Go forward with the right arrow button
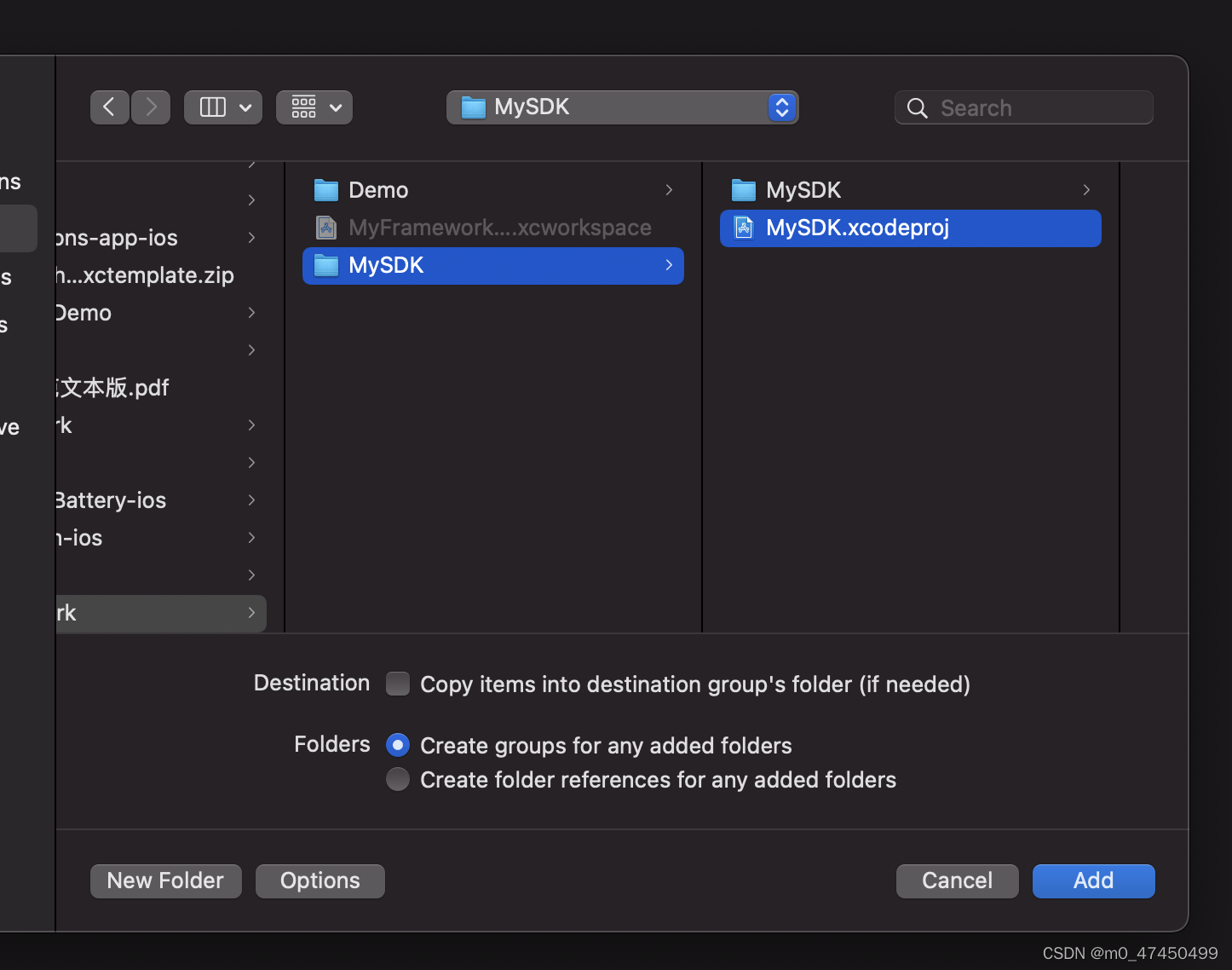 coord(151,107)
